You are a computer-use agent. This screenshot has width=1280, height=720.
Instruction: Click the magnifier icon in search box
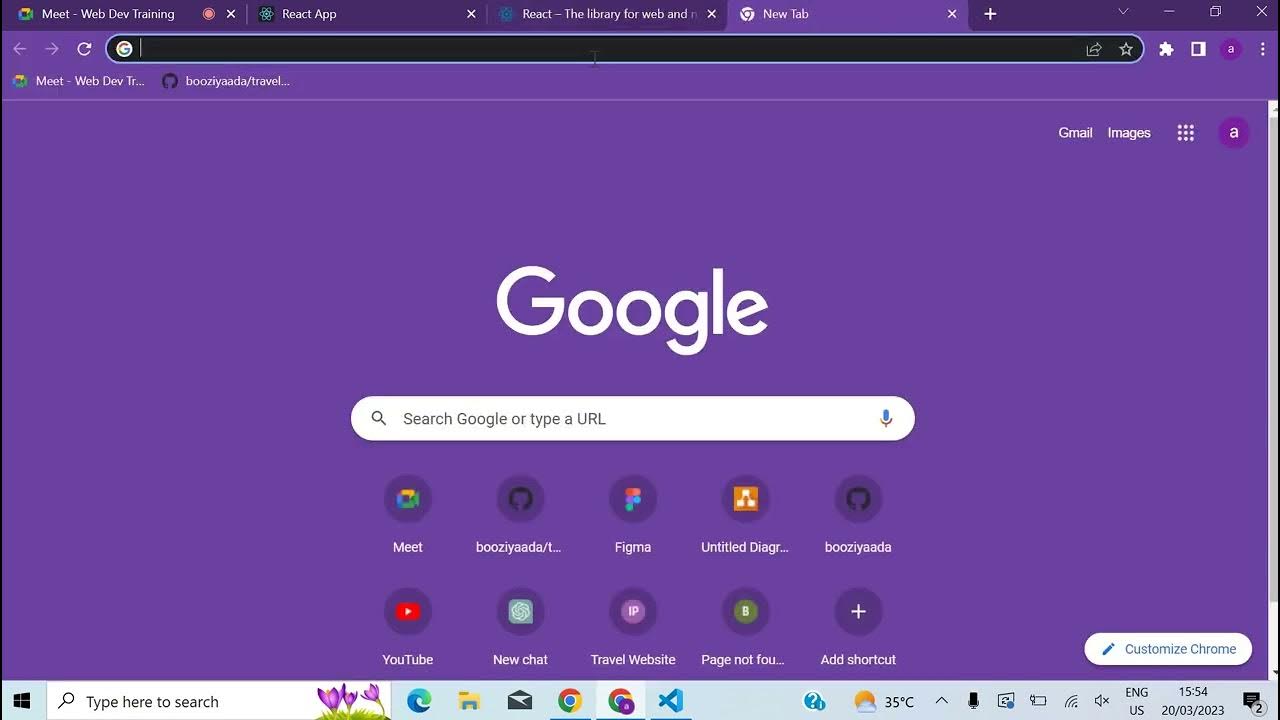pos(379,419)
